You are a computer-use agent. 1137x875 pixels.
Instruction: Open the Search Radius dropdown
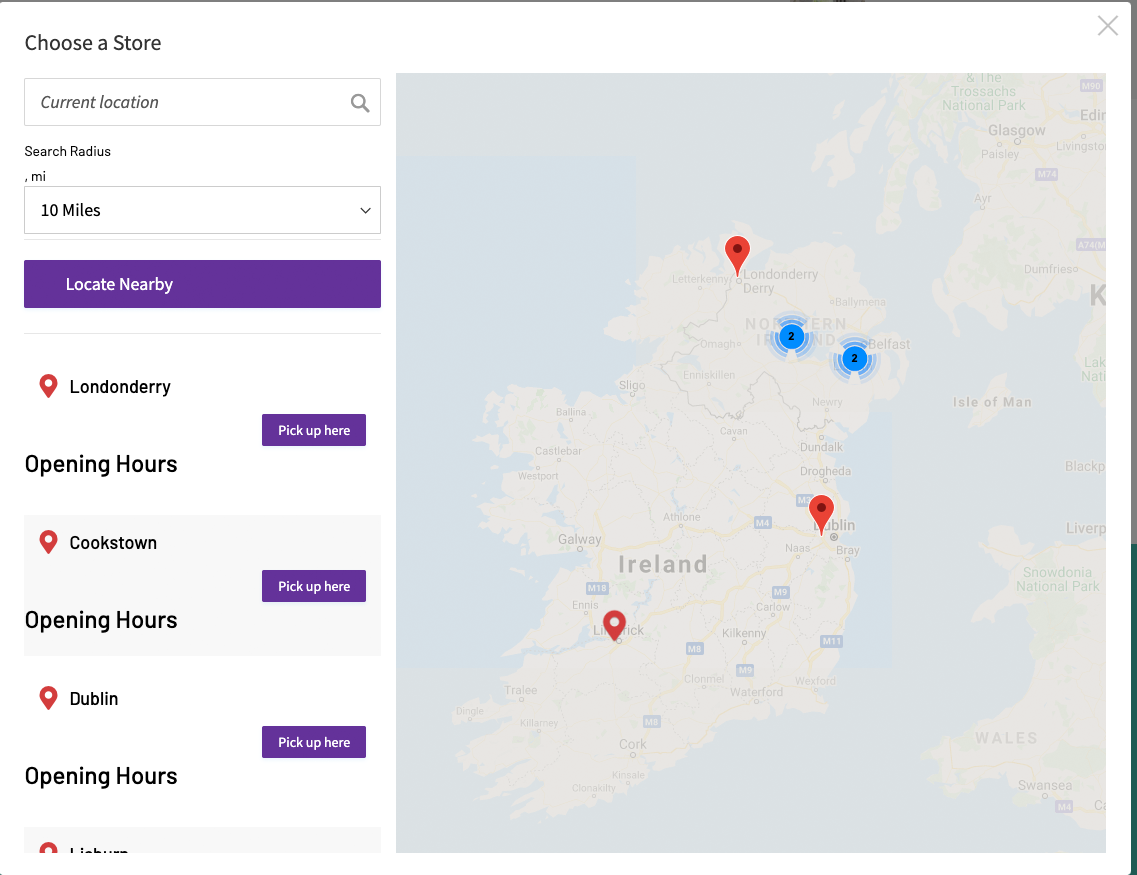coord(202,210)
